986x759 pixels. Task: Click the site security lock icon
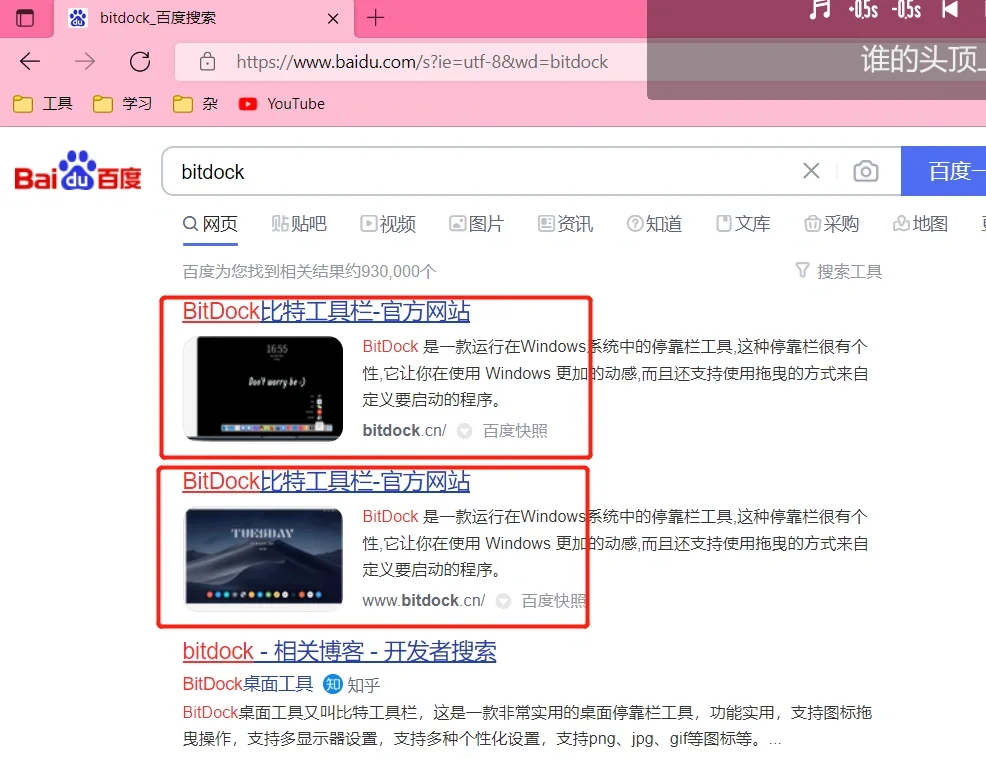pyautogui.click(x=207, y=61)
